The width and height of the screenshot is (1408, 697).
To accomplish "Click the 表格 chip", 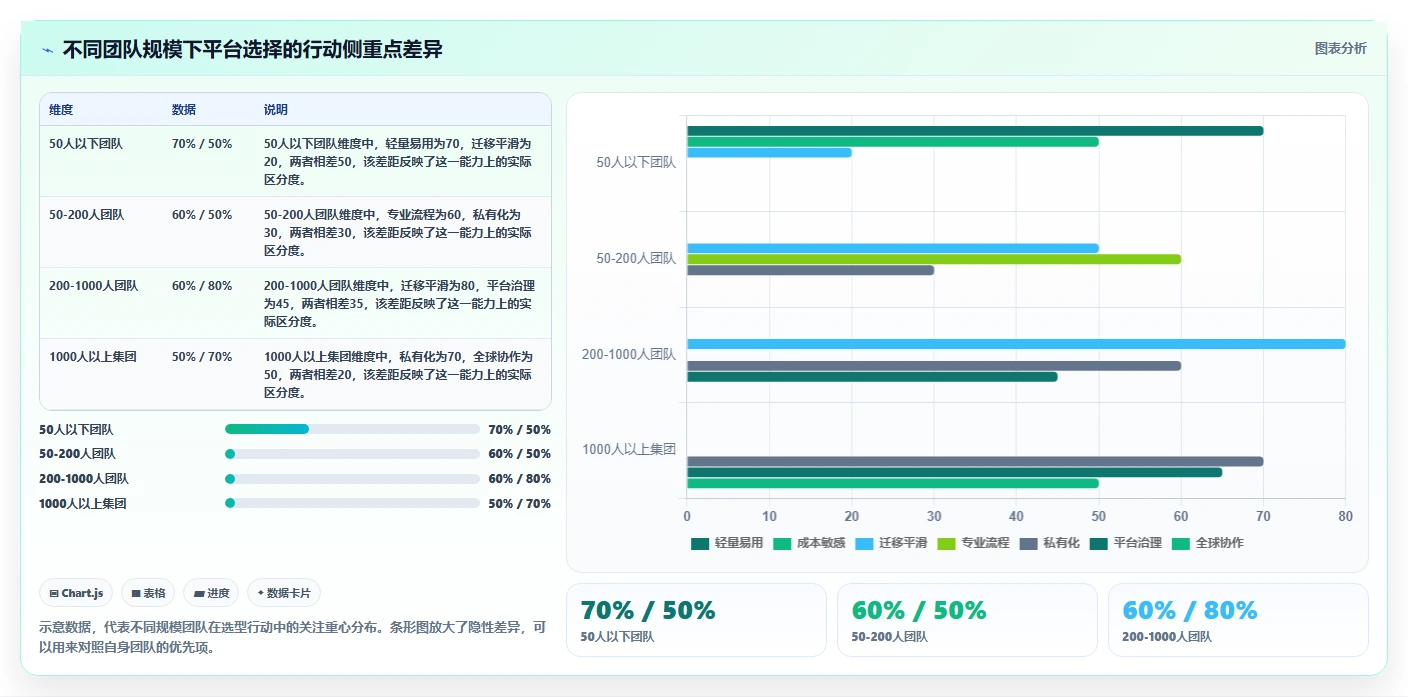I will click(148, 593).
